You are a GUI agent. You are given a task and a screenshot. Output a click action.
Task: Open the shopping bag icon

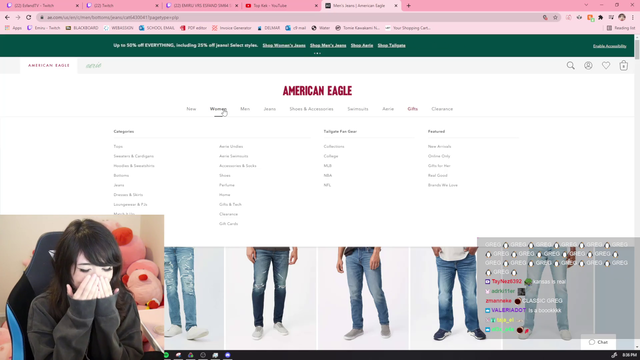click(623, 65)
